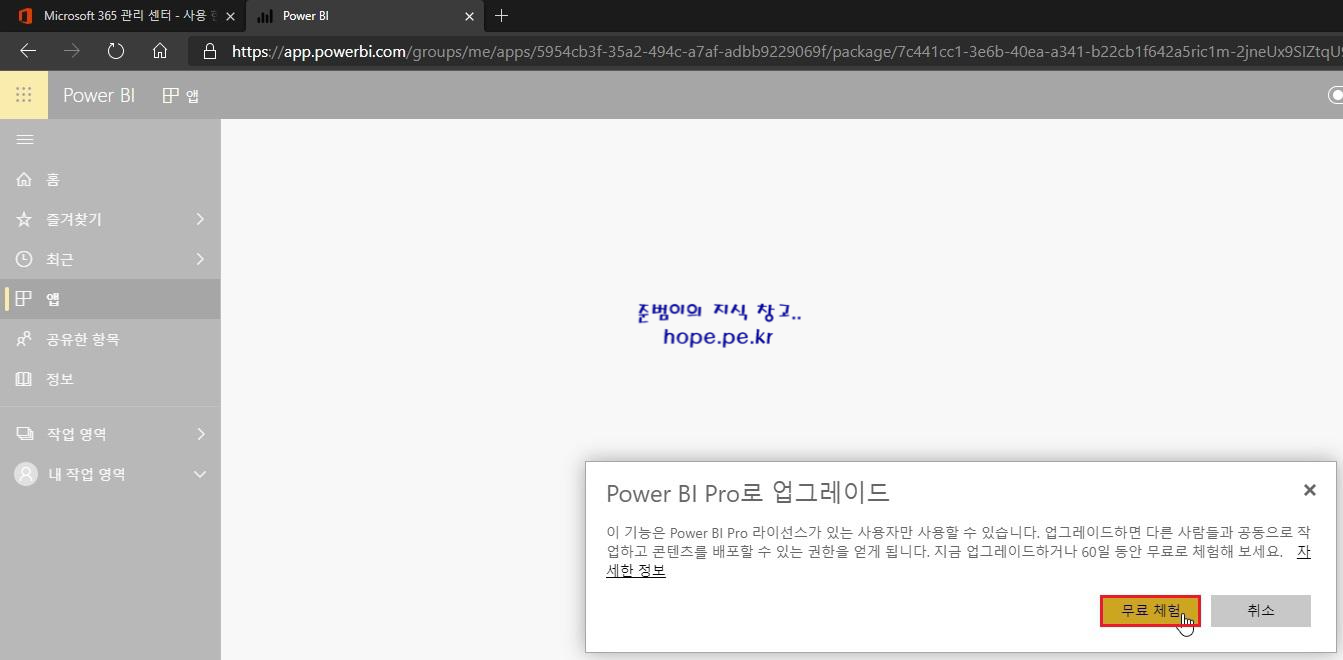This screenshot has width=1343, height=660.
Task: Click the Office favicon on first tab
Action: point(25,16)
